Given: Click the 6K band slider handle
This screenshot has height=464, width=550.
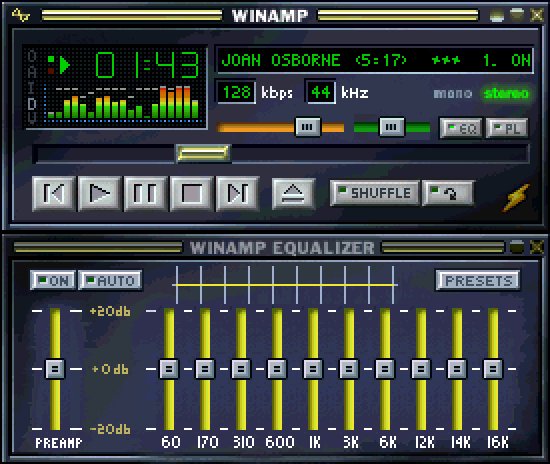Looking at the screenshot, I should click(385, 369).
